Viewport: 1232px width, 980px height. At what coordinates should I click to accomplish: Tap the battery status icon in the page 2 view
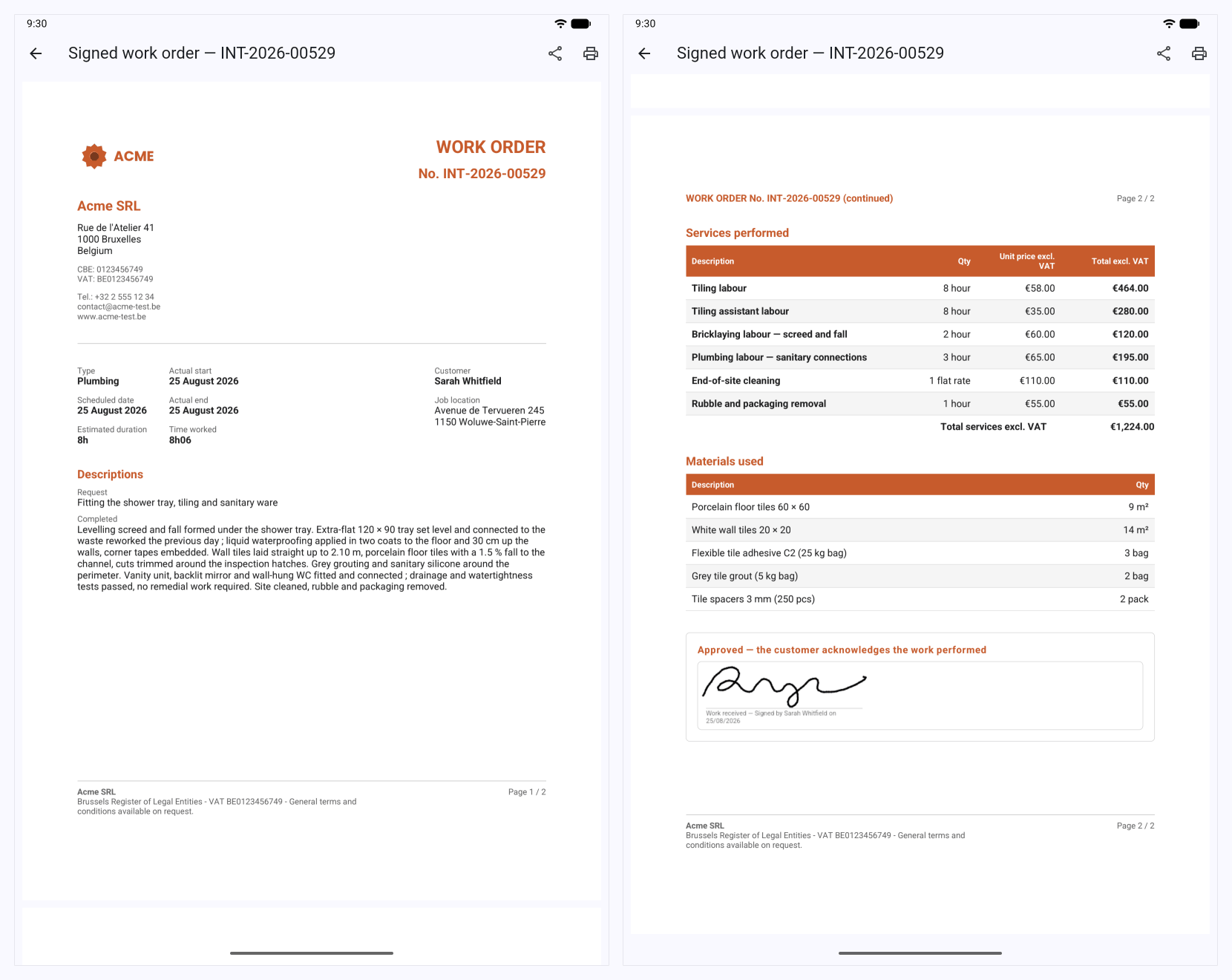(x=1190, y=24)
